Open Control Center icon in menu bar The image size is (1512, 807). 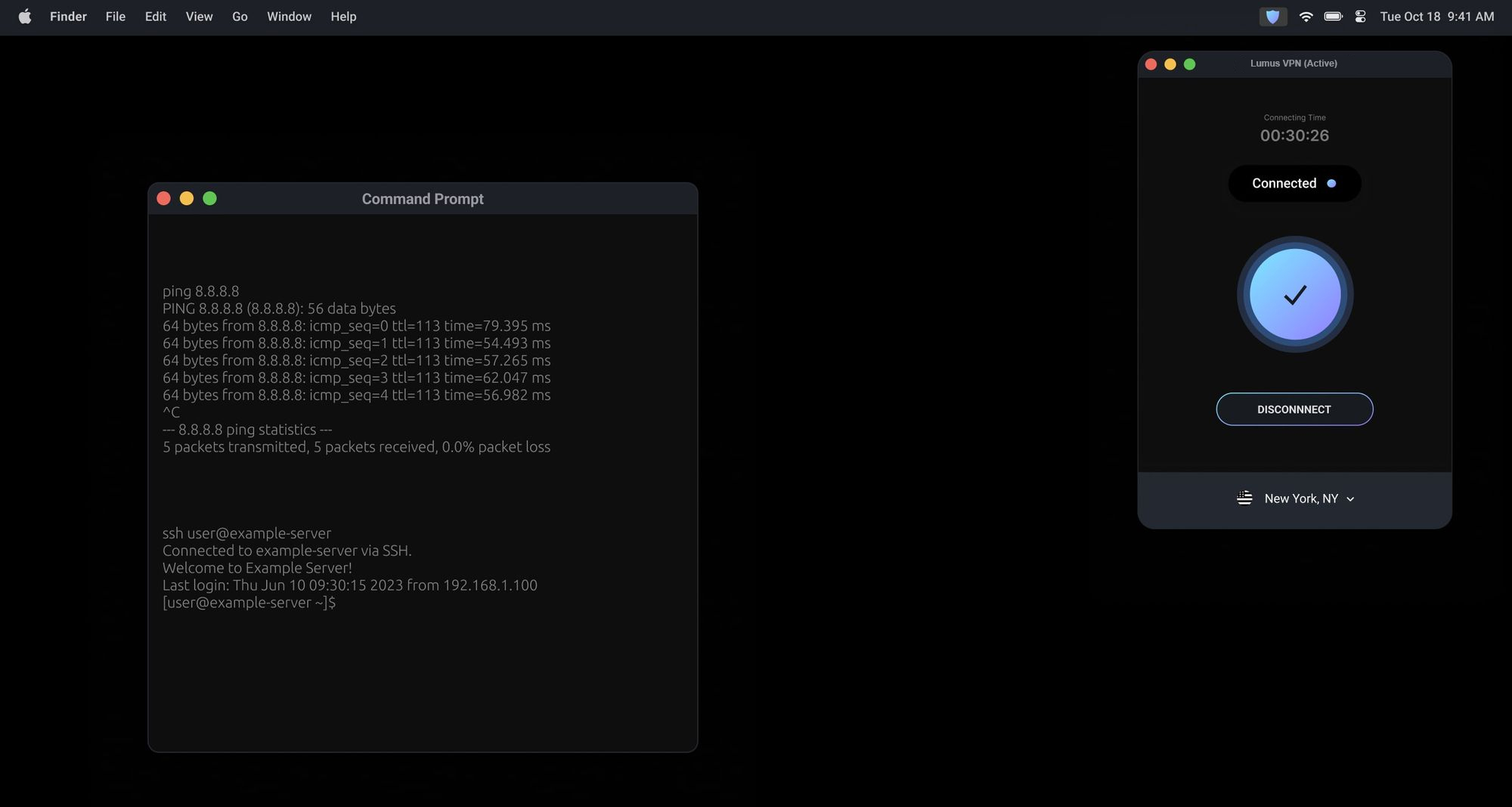tap(1360, 17)
